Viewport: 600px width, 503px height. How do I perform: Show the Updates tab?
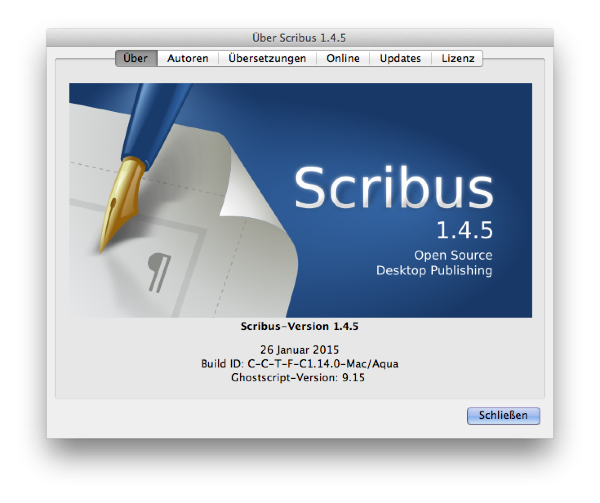[400, 58]
